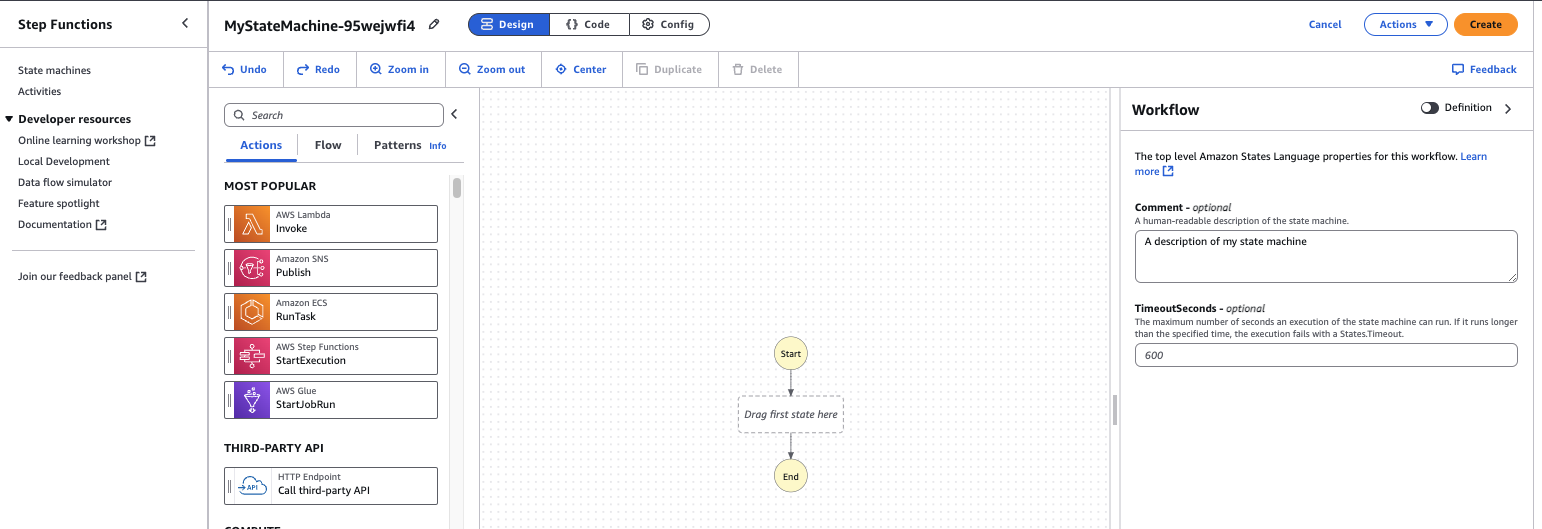Select the Flow tab
Viewport: 1542px width, 529px height.
[x=328, y=145]
